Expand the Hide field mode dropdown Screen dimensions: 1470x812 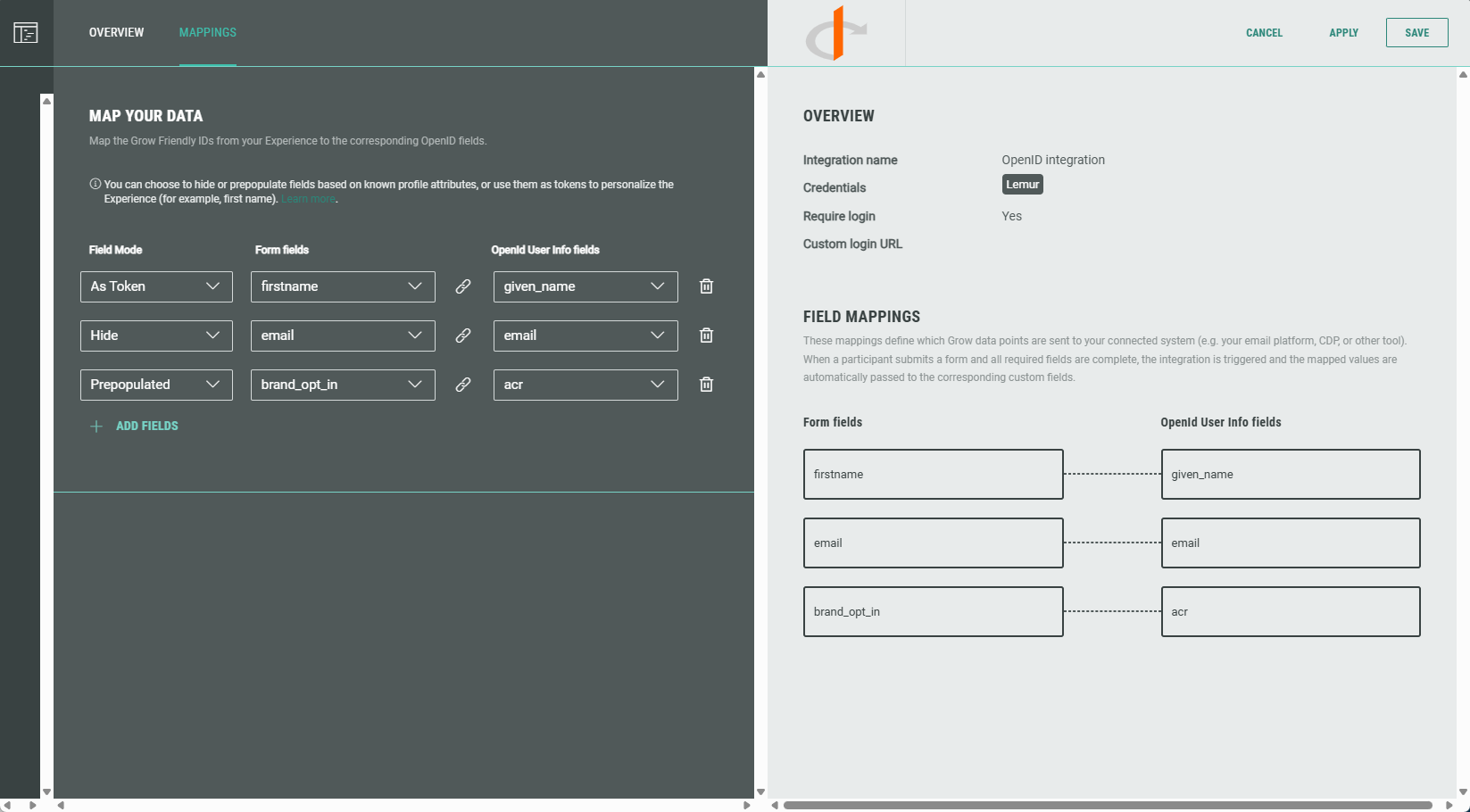click(x=156, y=336)
